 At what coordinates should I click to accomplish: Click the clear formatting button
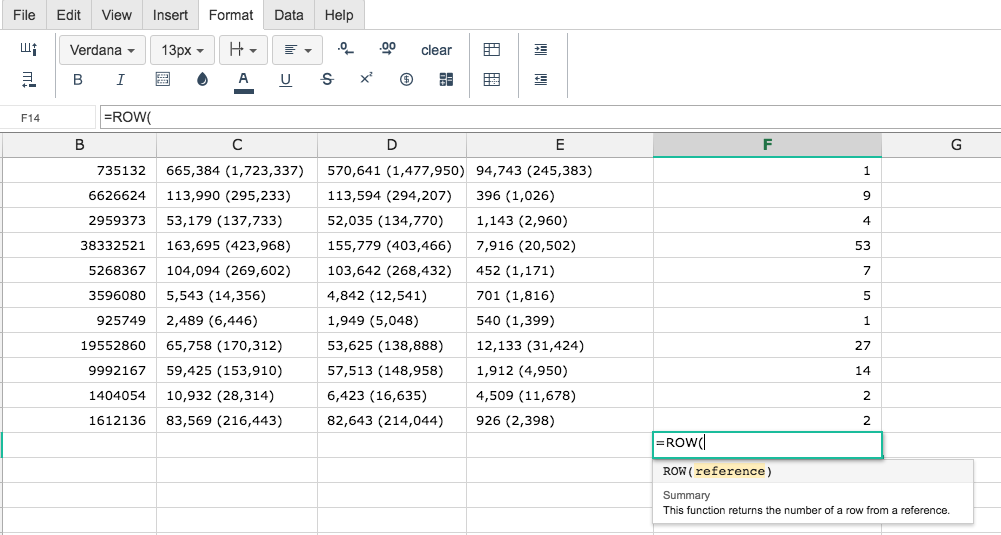click(x=436, y=50)
